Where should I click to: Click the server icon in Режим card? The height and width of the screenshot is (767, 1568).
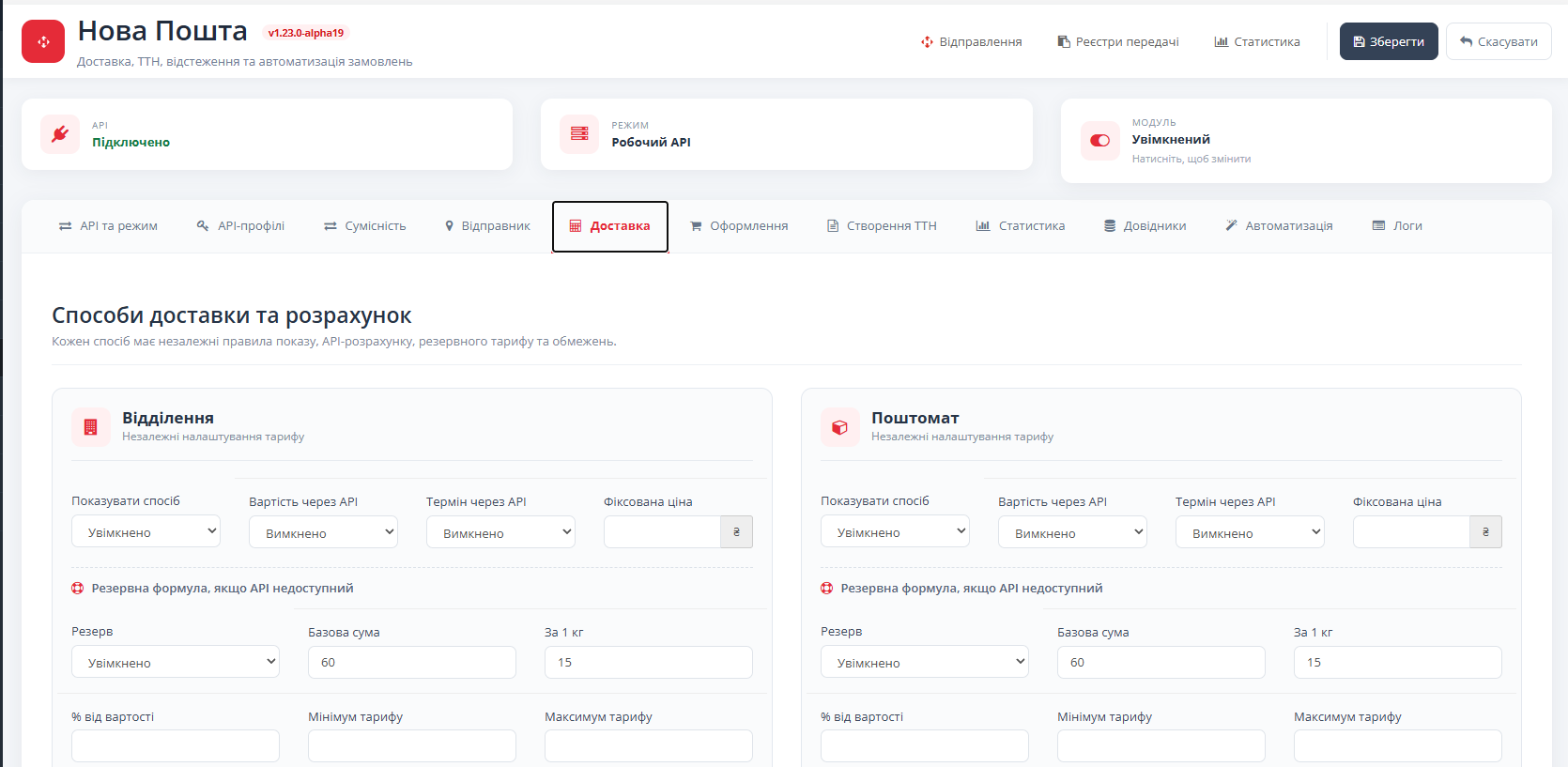click(x=579, y=134)
